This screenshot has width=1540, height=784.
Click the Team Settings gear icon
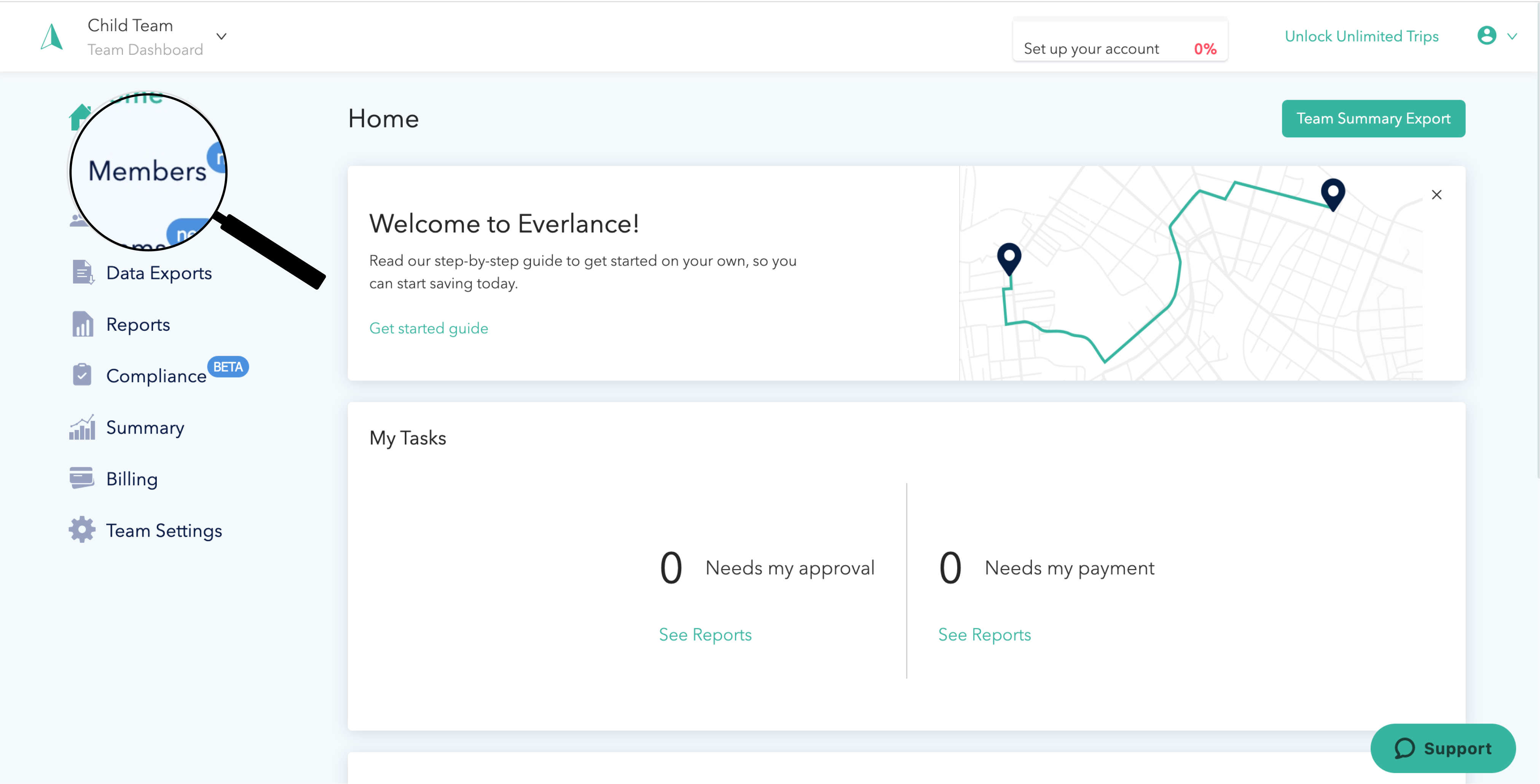coord(82,529)
